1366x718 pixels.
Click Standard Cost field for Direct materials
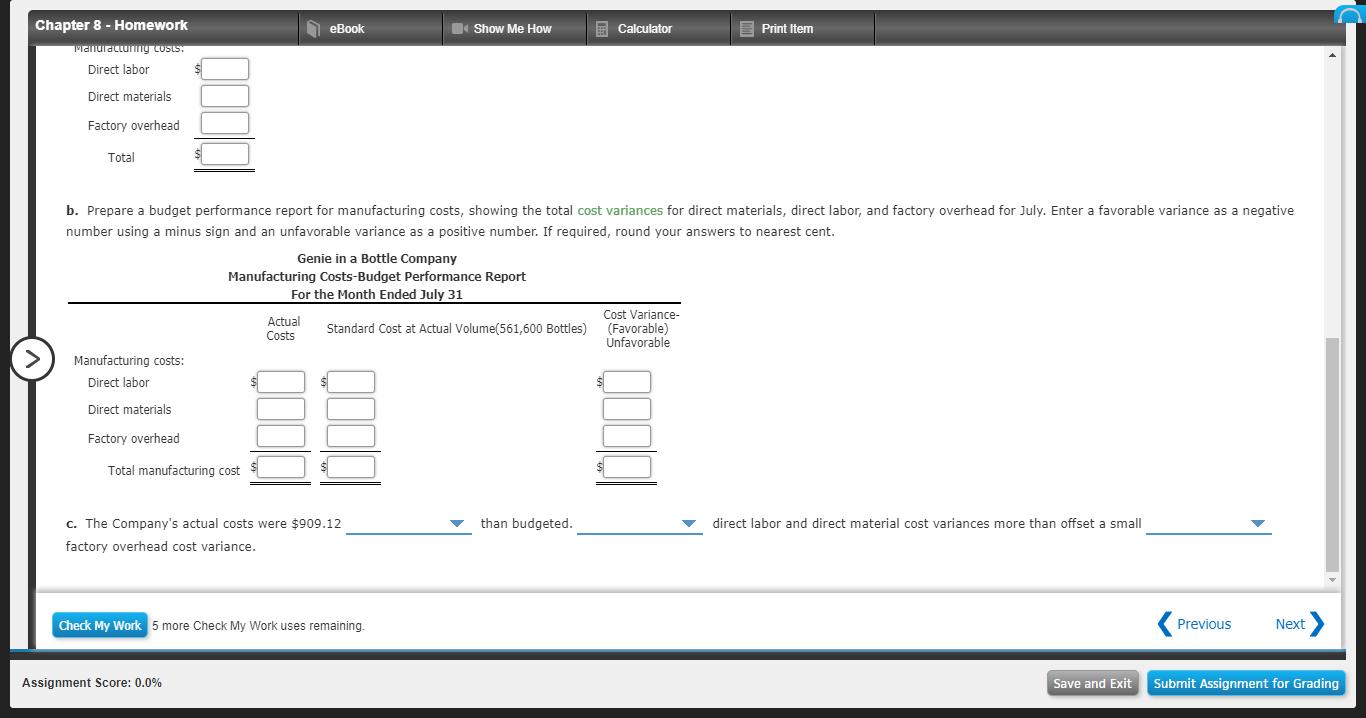pos(351,409)
